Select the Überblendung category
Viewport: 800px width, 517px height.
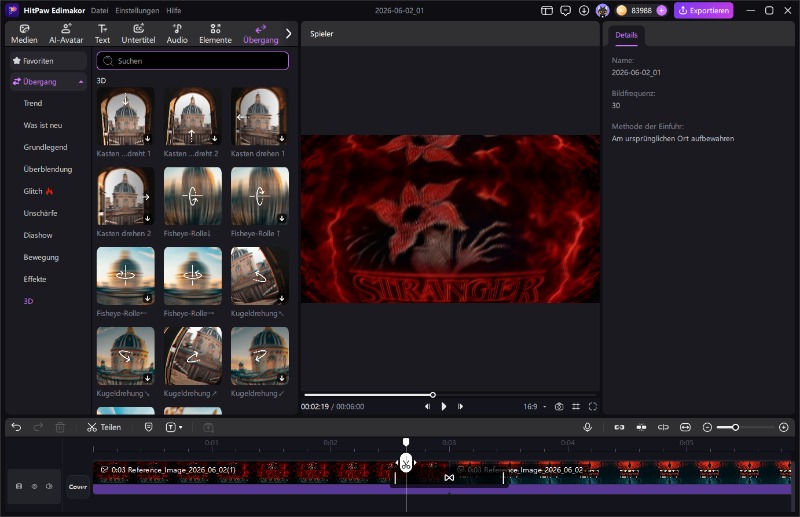pos(48,169)
